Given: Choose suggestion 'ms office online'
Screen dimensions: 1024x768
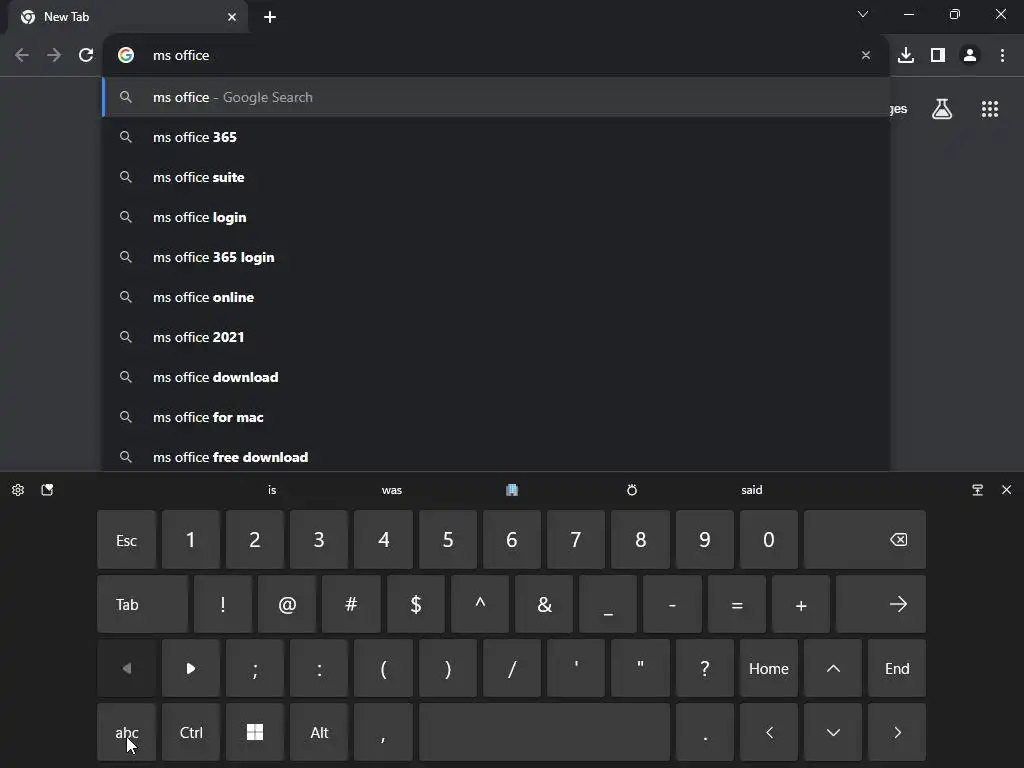Looking at the screenshot, I should [496, 297].
